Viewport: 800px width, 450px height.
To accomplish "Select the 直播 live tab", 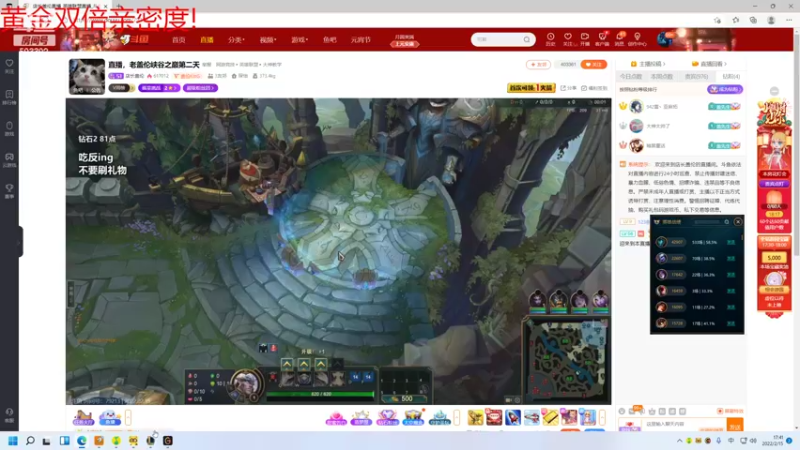I will [x=207, y=40].
